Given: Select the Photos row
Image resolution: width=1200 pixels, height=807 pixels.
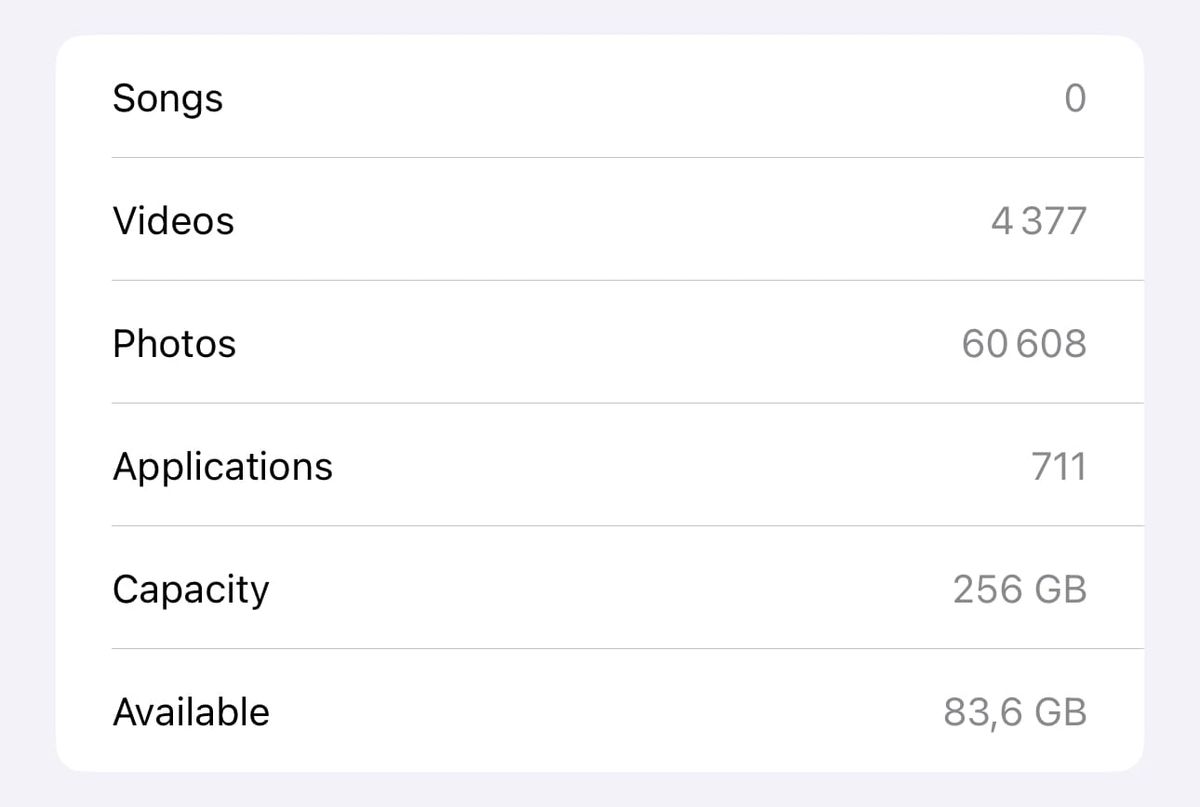Looking at the screenshot, I should pos(600,343).
